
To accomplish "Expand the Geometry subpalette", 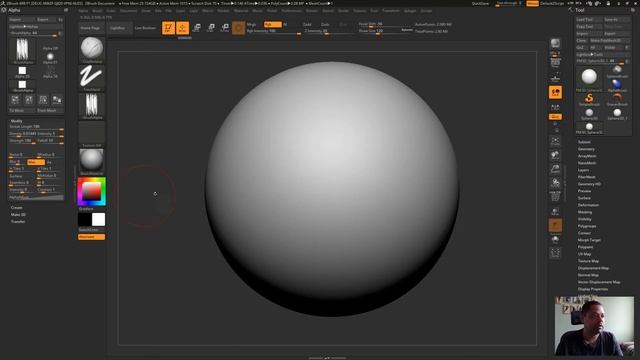I will pyautogui.click(x=586, y=149).
